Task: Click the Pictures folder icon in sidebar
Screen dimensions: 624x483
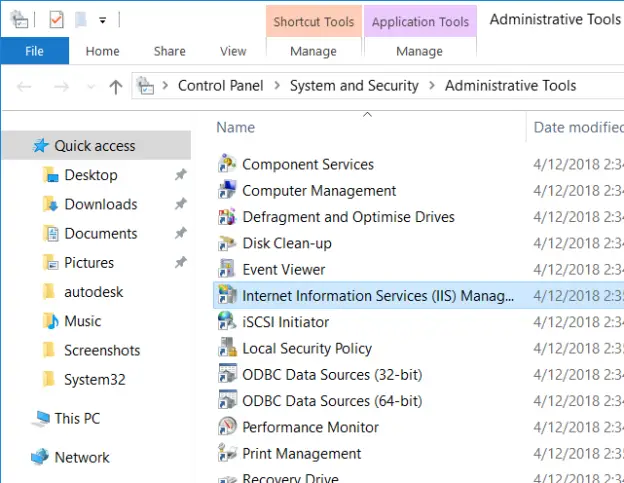Action: coord(50,262)
